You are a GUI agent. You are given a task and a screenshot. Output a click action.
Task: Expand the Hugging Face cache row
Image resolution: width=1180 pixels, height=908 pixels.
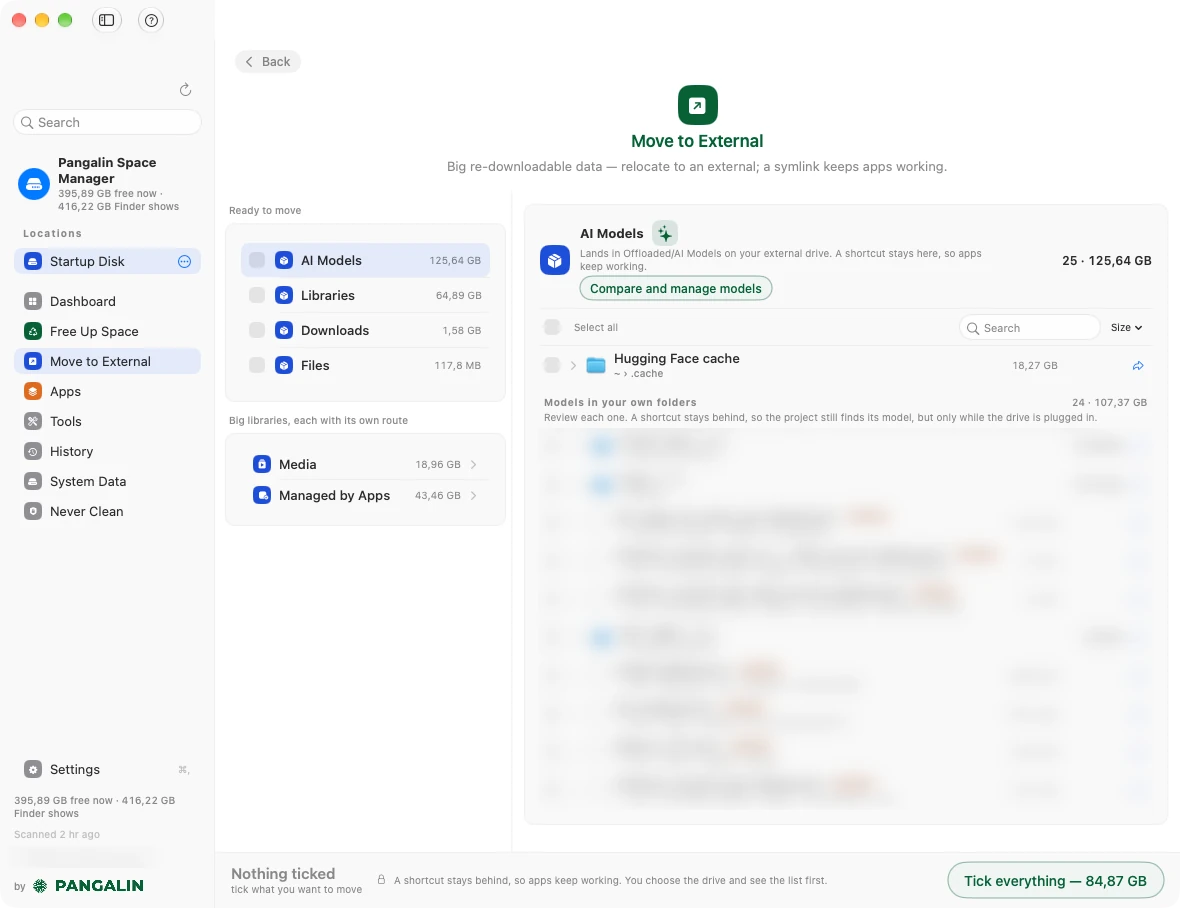click(573, 366)
